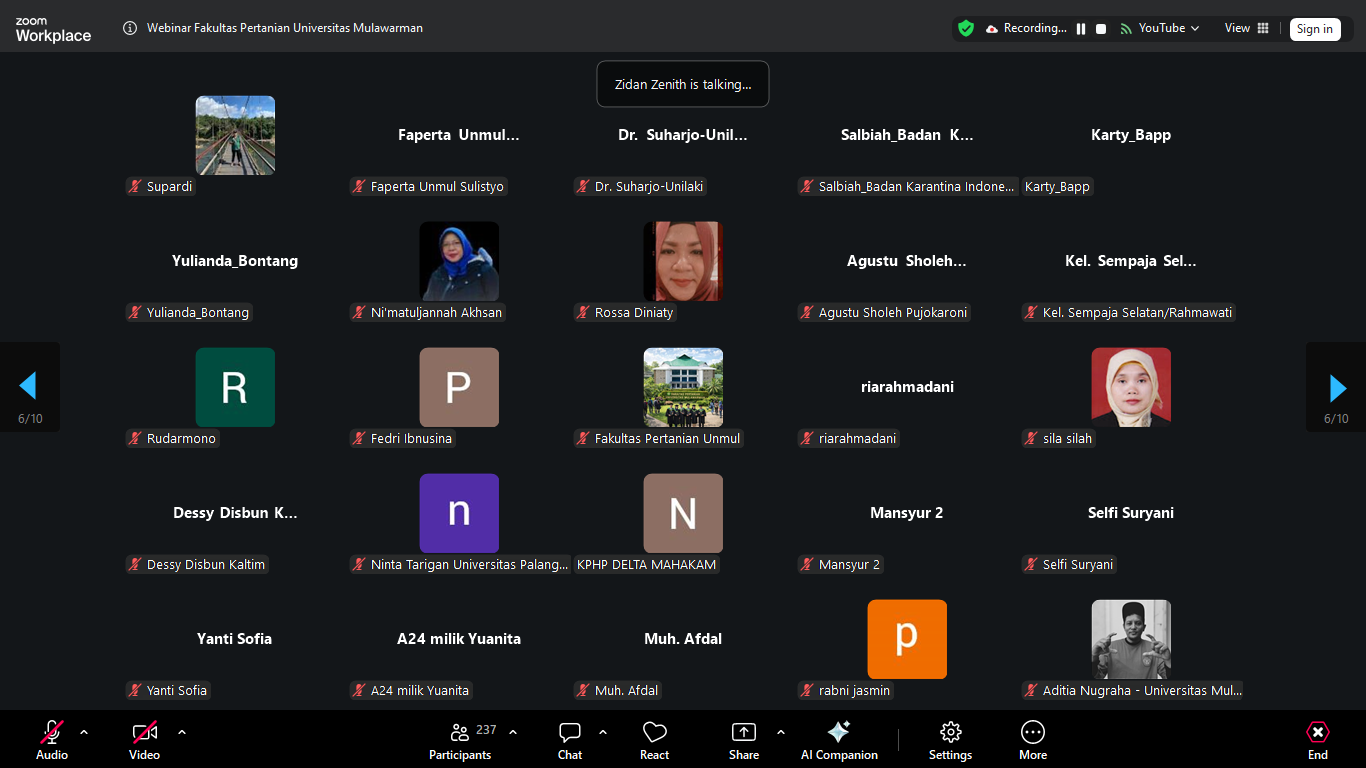Open meeting Settings gear
This screenshot has width=1366, height=768.
951,741
